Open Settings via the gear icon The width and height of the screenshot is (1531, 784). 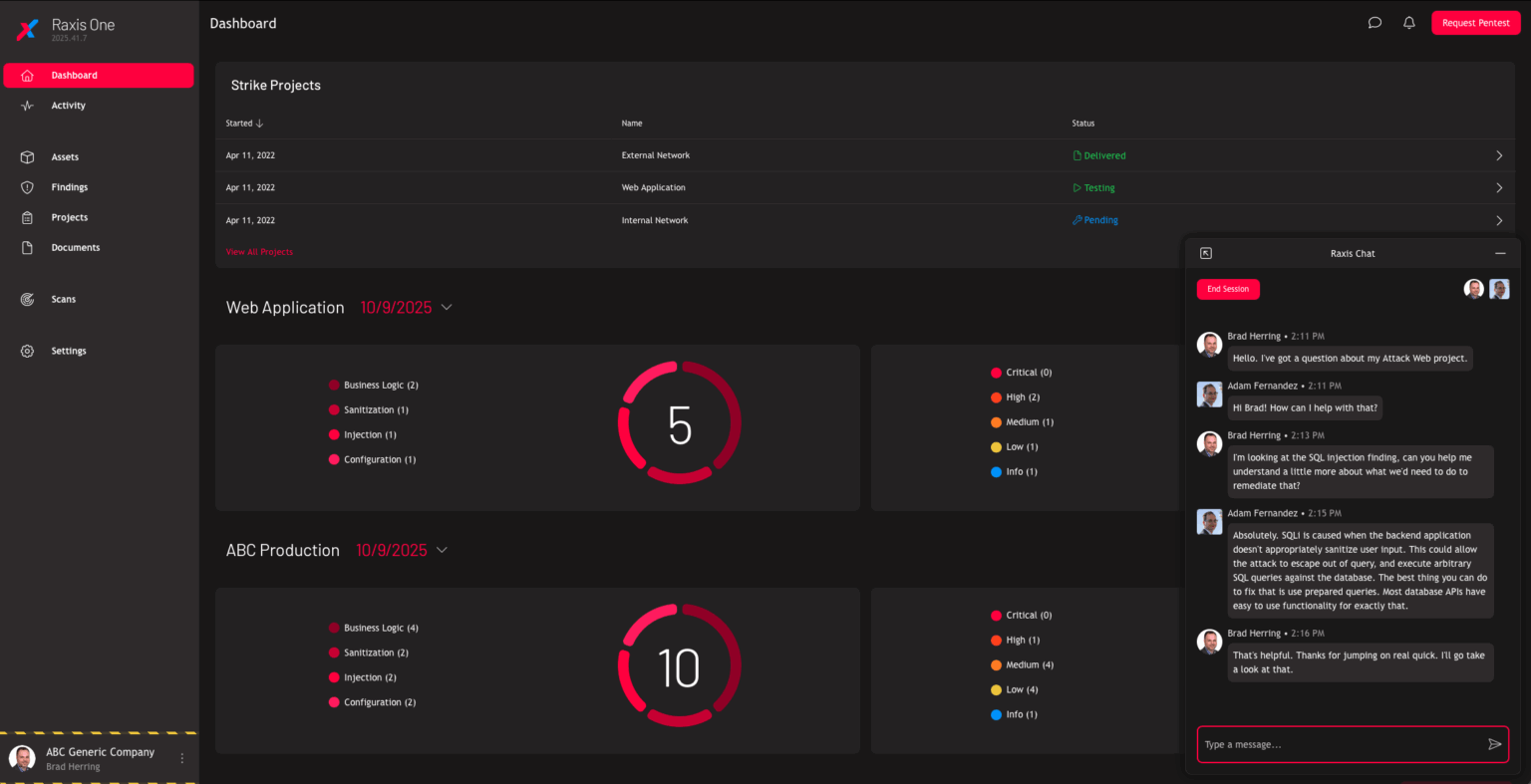point(27,350)
